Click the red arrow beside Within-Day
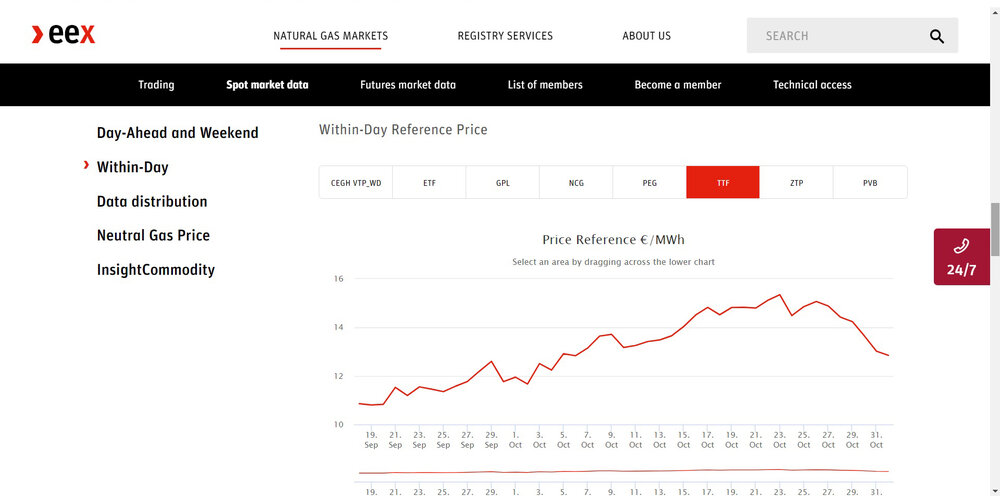 87,165
